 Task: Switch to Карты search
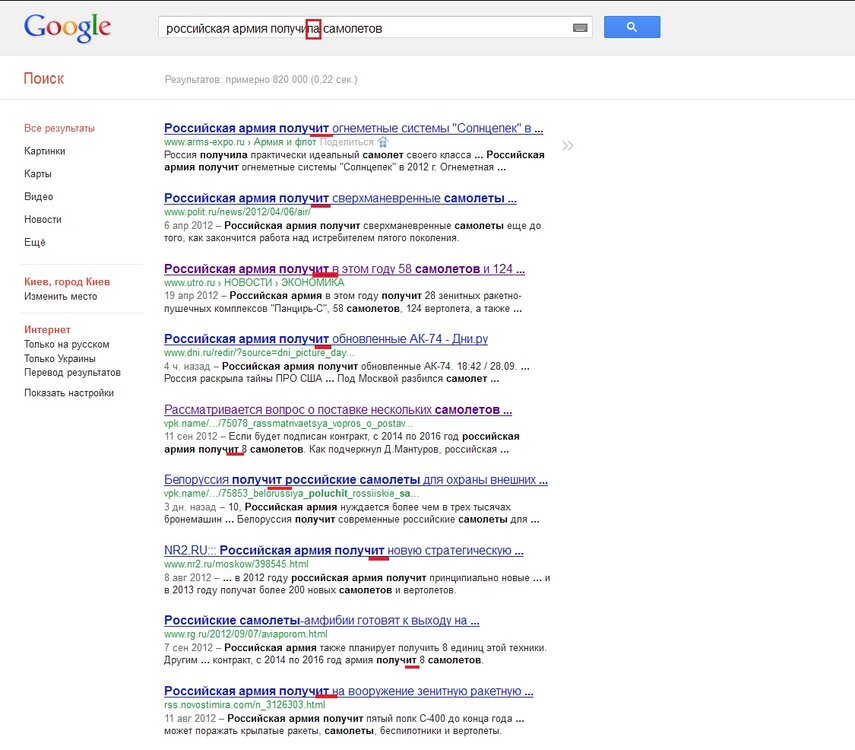click(38, 174)
